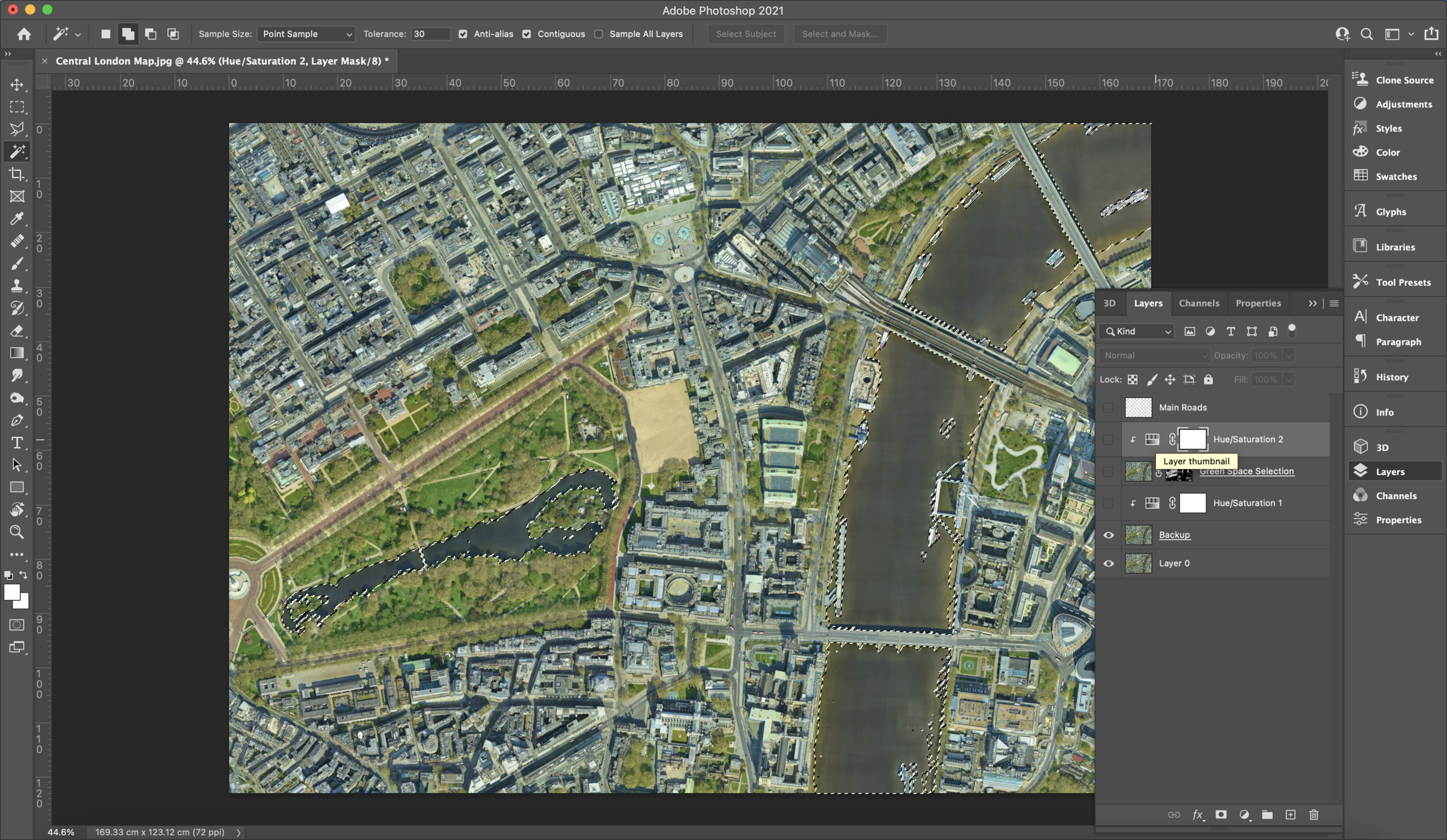
Task: Select the Healing Brush tool
Action: tap(17, 241)
